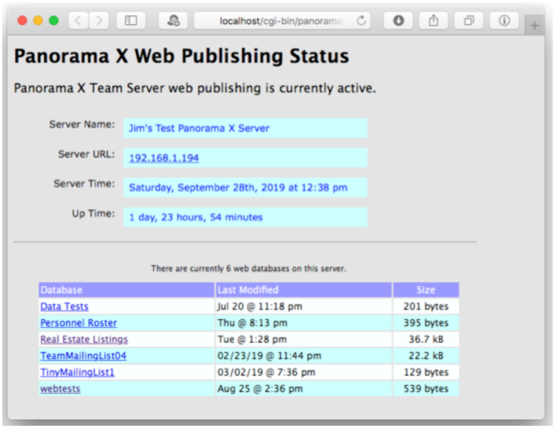
Task: Click the 'Server Name:' label
Action: click(82, 124)
